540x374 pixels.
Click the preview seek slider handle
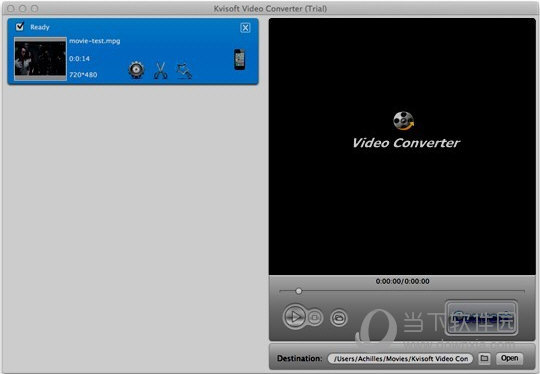pyautogui.click(x=299, y=291)
